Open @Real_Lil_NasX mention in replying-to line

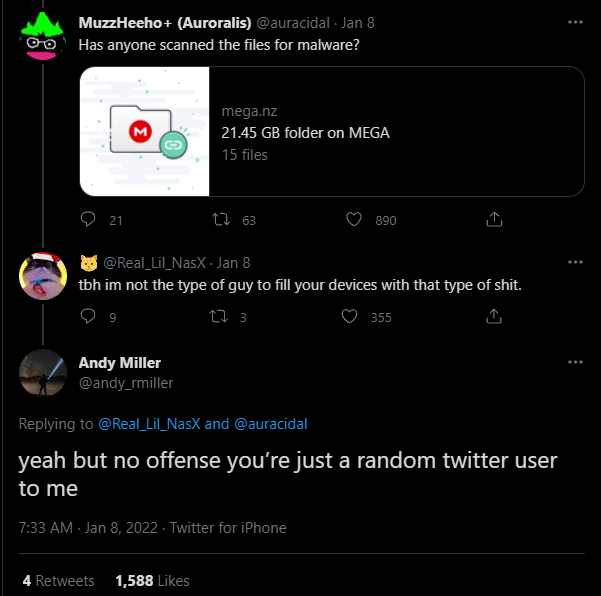pyautogui.click(x=150, y=424)
